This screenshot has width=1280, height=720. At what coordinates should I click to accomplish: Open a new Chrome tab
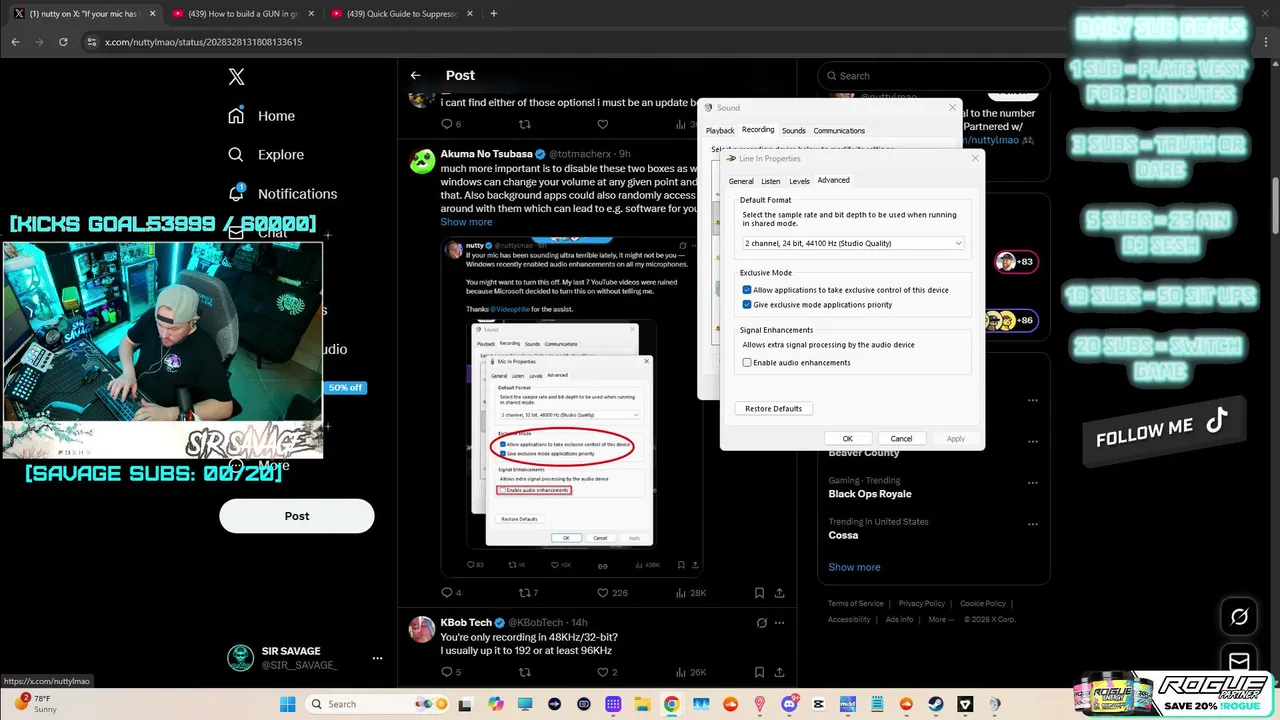tap(494, 14)
